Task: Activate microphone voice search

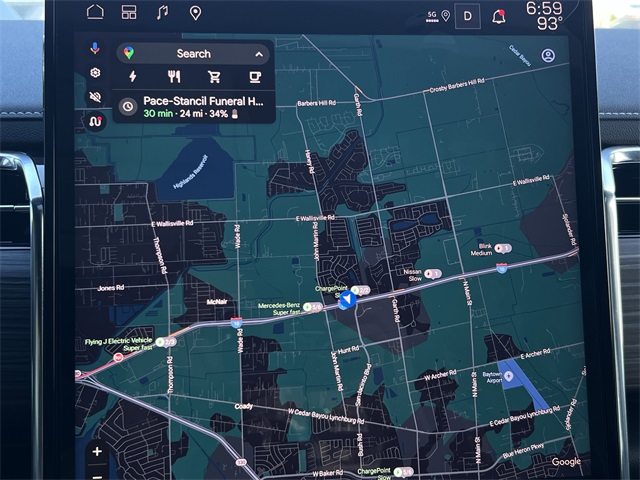Action: 95,48
